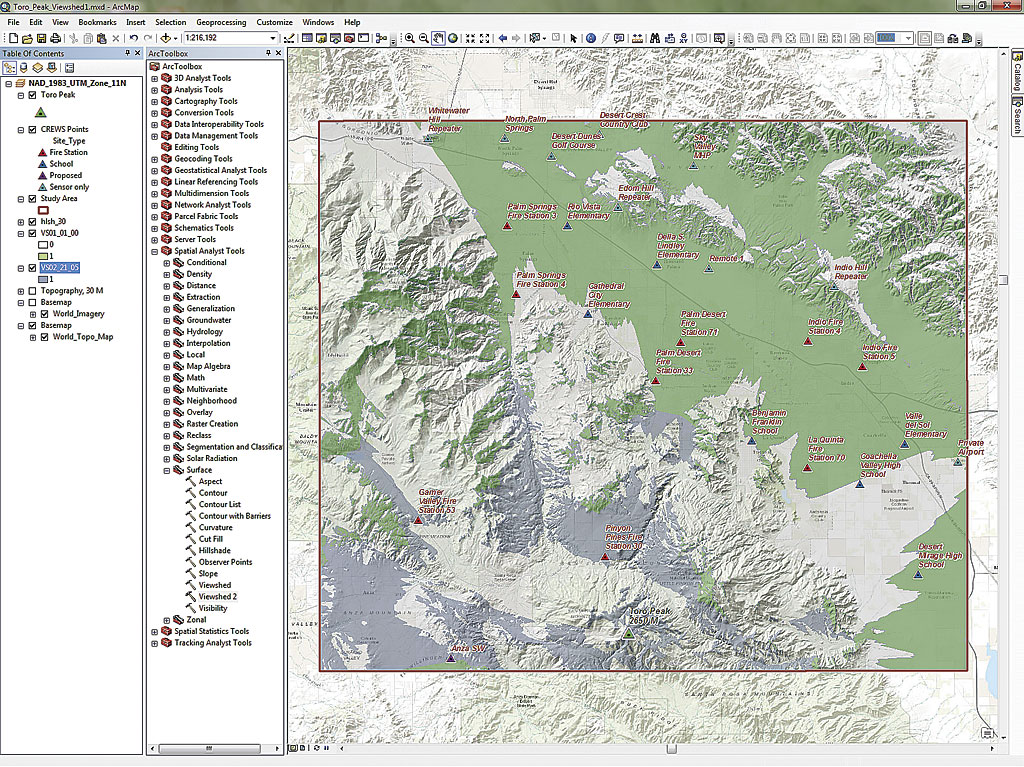The height and width of the screenshot is (767, 1024).
Task: Activate the Identify tool
Action: point(590,38)
